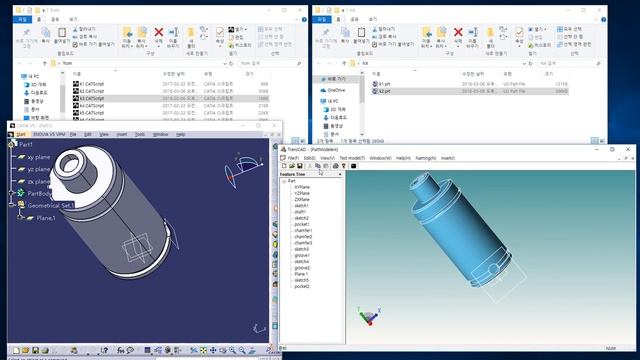Click Open folder icon in CATIA bottom toolbar
The width and height of the screenshot is (640, 360).
26,350
